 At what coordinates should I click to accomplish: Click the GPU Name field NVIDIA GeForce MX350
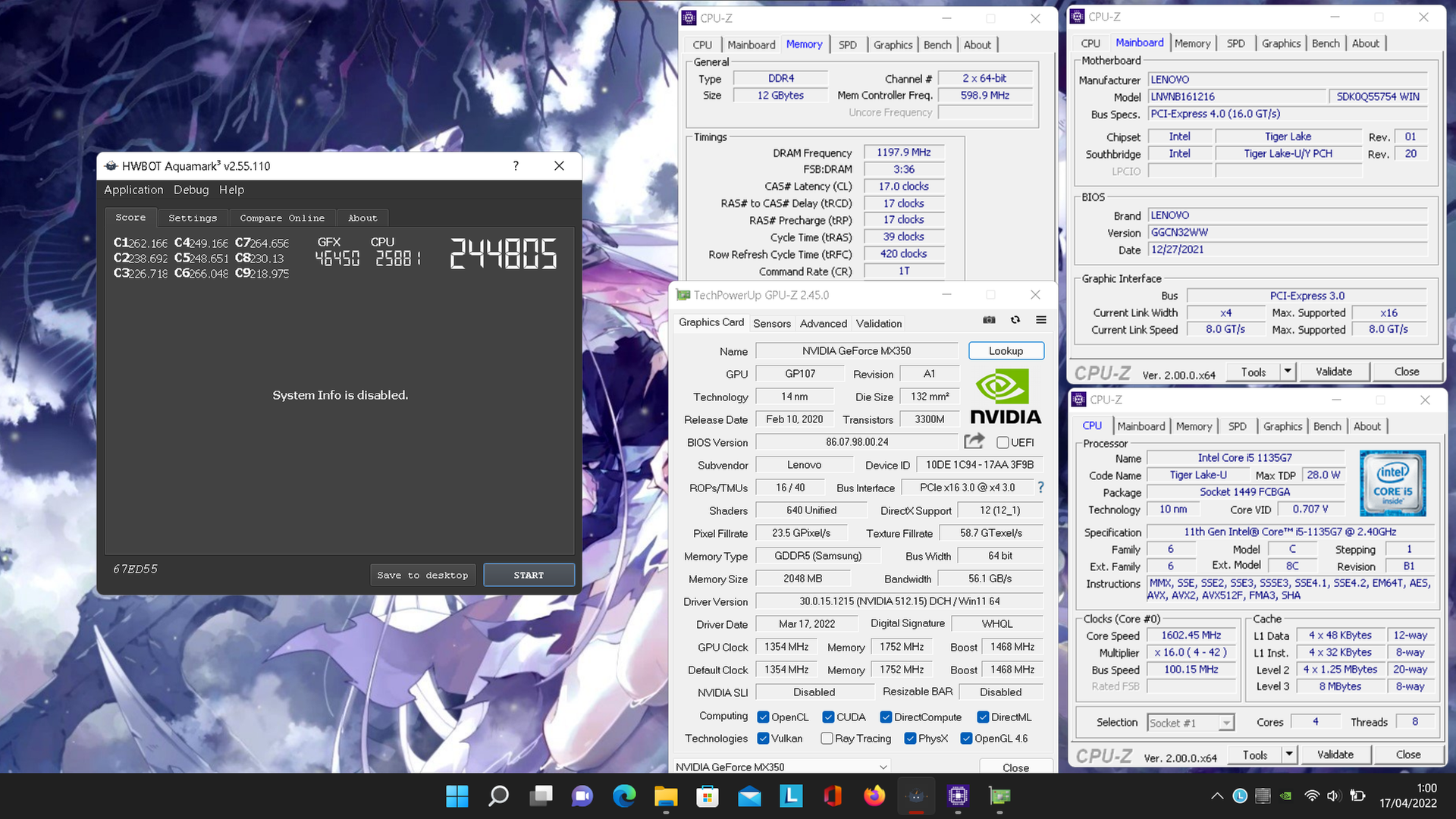(857, 350)
